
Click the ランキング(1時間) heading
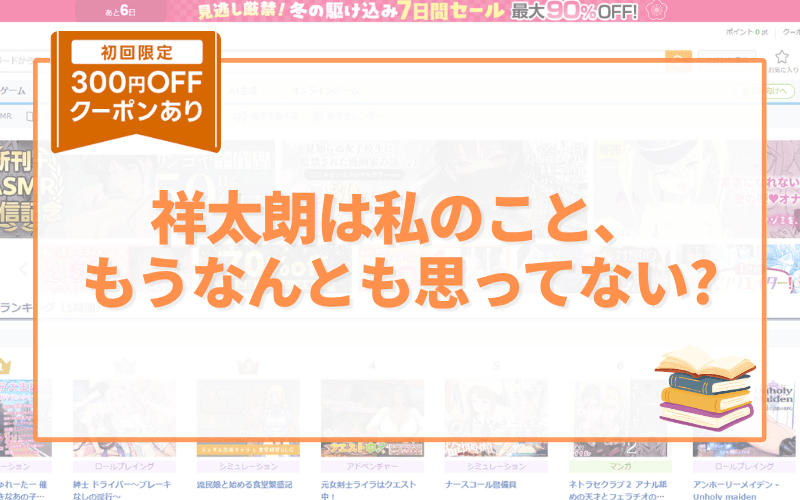(50, 307)
